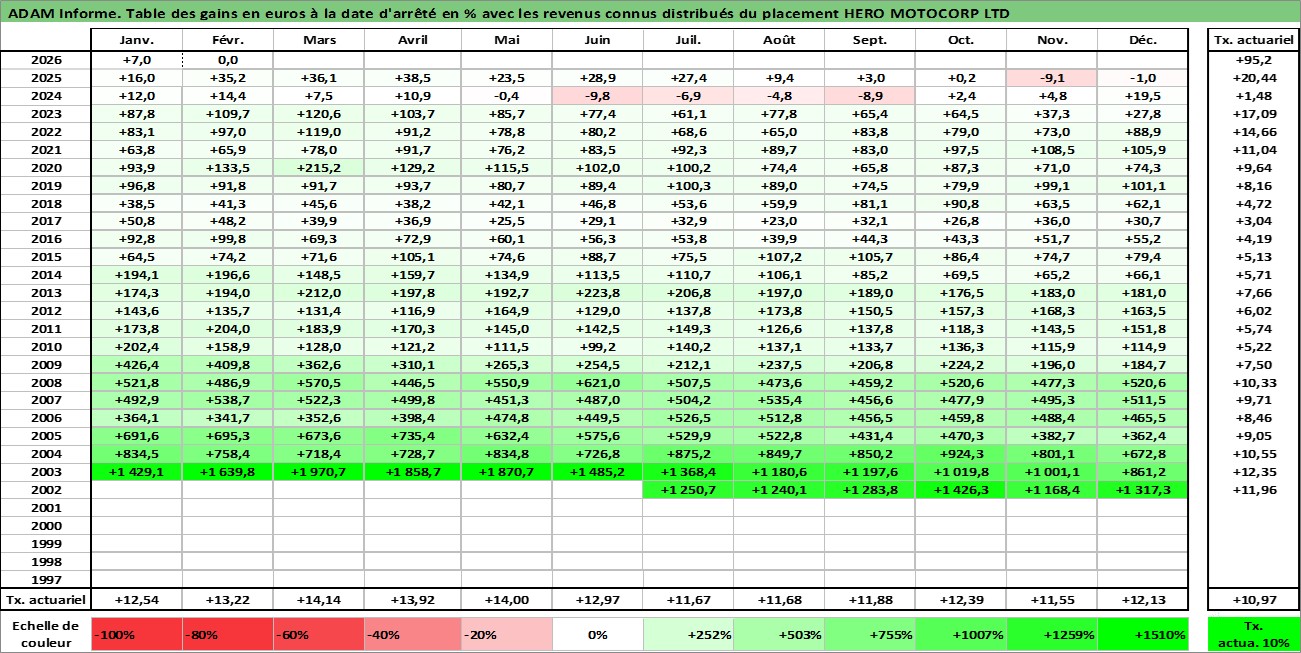Click the +1 426,3 cell in October 2002
The image size is (1301, 653).
coord(961,490)
